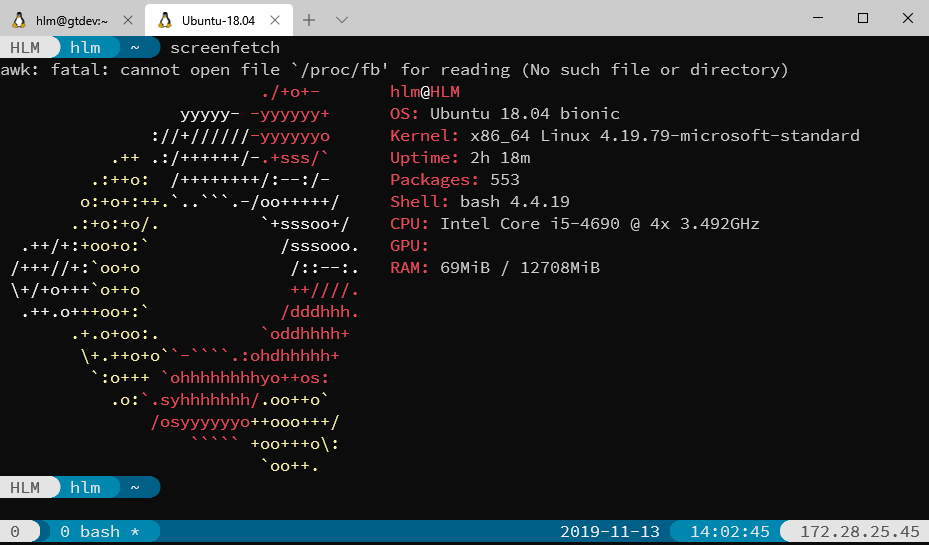Viewport: 929px width, 545px height.
Task: Click the 'hlm' prompt segment in the bottom prompt
Action: [85, 488]
